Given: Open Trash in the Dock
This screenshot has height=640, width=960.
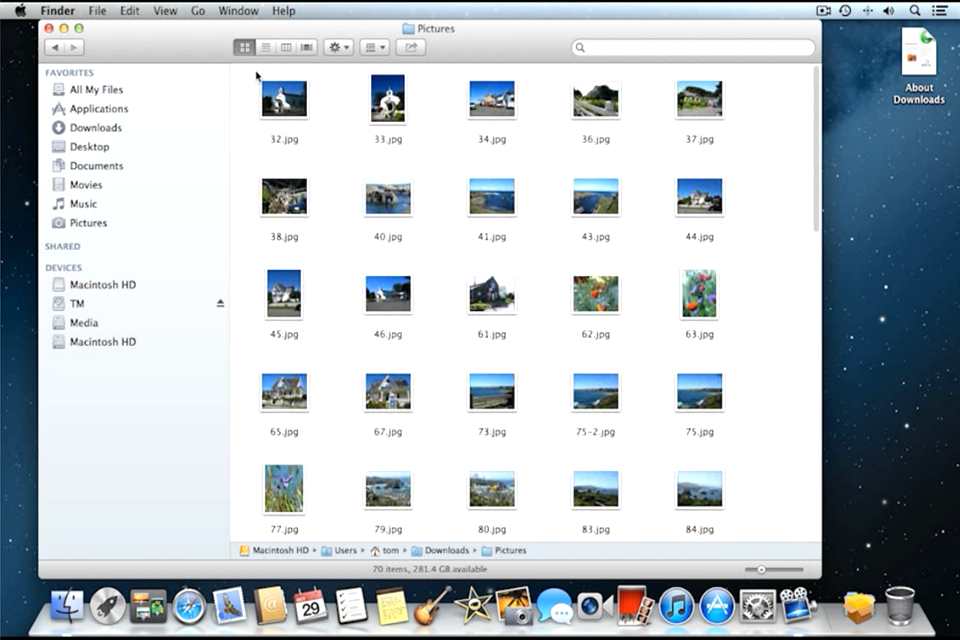Looking at the screenshot, I should tap(899, 606).
